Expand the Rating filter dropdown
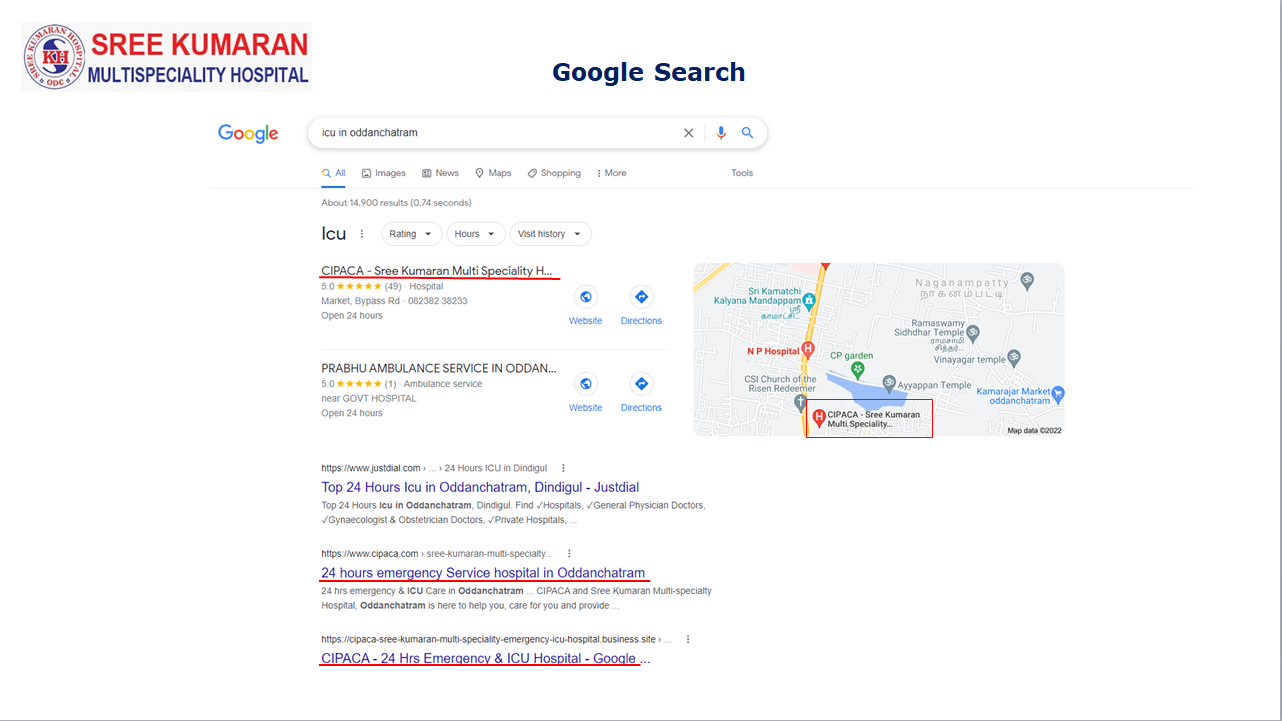 pos(411,234)
